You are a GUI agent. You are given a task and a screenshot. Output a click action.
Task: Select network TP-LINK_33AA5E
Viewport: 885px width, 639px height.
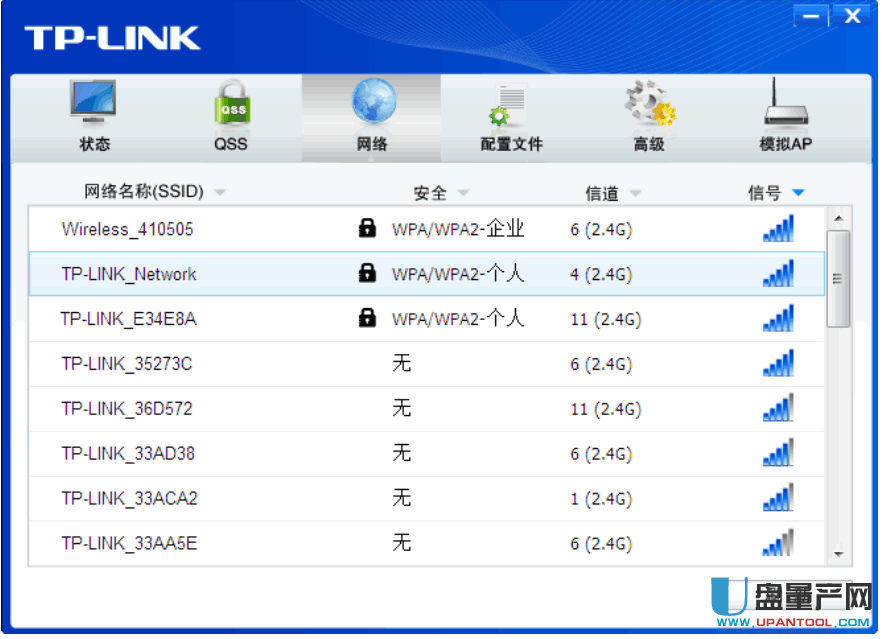click(x=427, y=543)
